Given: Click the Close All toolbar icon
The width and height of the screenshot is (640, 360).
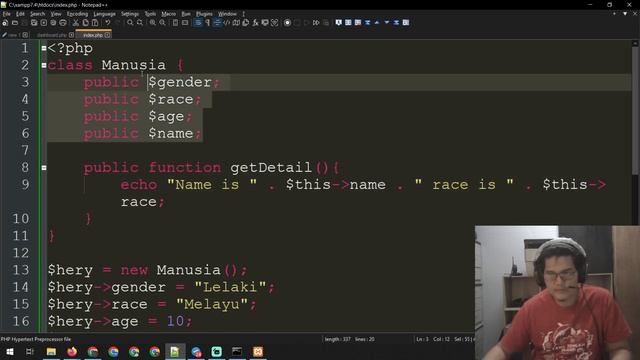Looking at the screenshot, I should click(x=53, y=23).
